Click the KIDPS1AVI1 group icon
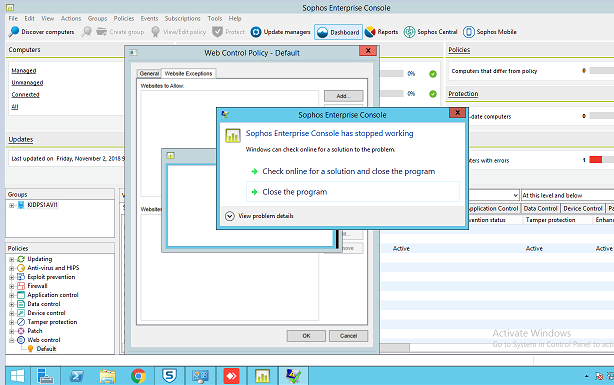 (21, 205)
